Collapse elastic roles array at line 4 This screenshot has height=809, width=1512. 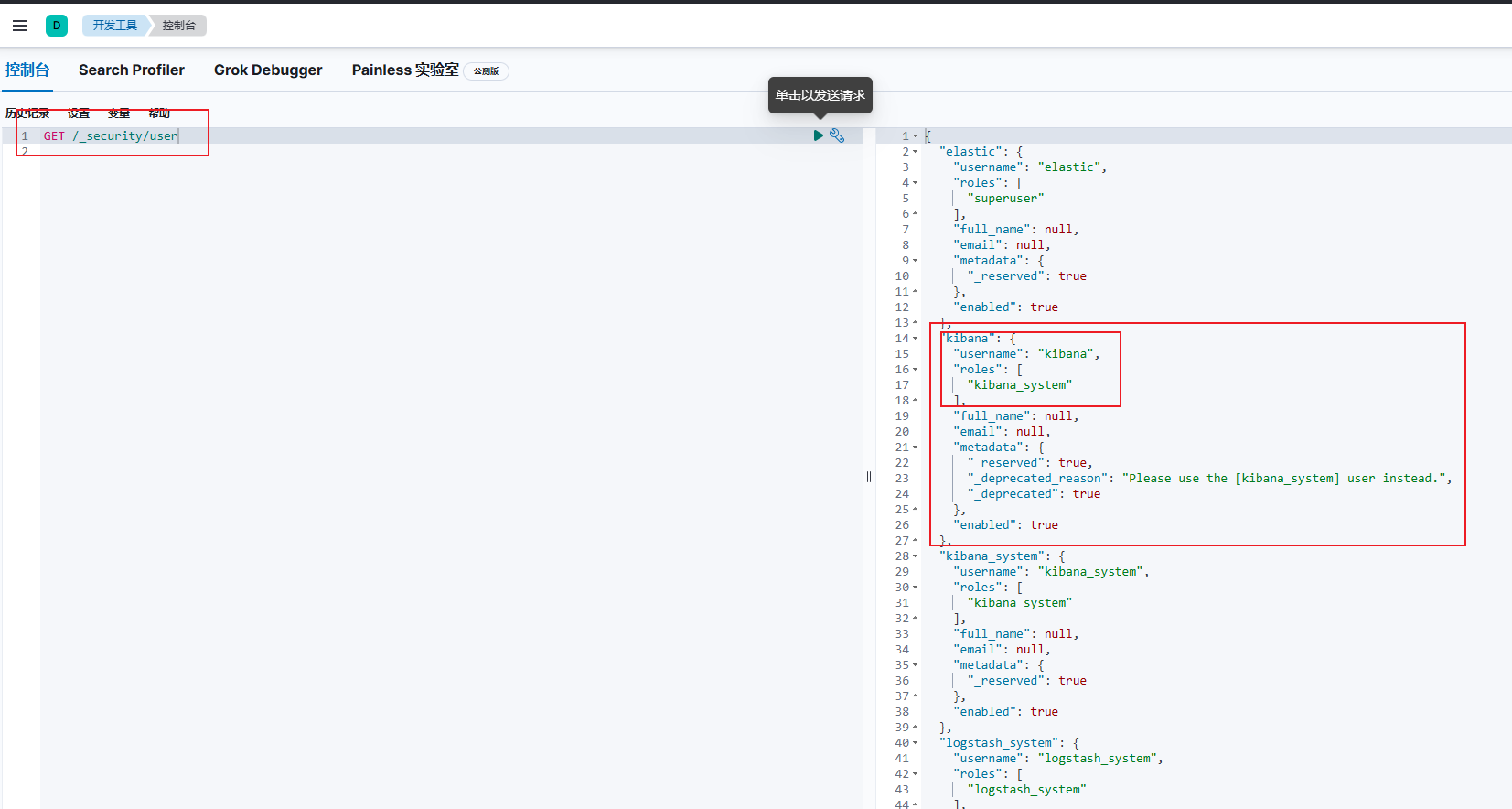coord(916,183)
